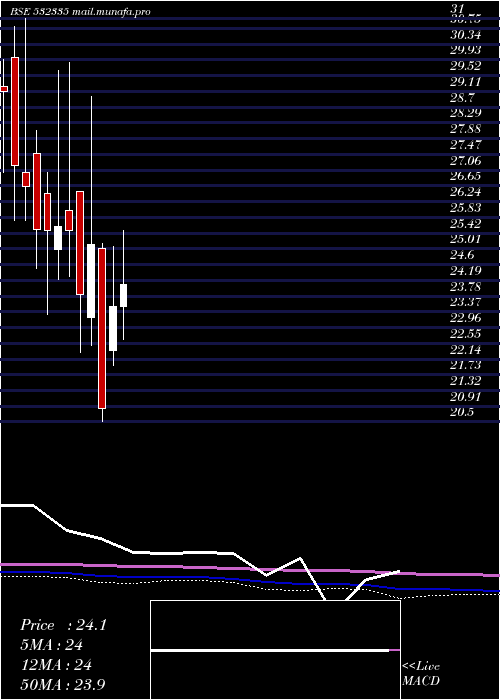The height and width of the screenshot is (700, 500).
Task: Click the 'Price : 24.1' readout
Action: pos(63,625)
